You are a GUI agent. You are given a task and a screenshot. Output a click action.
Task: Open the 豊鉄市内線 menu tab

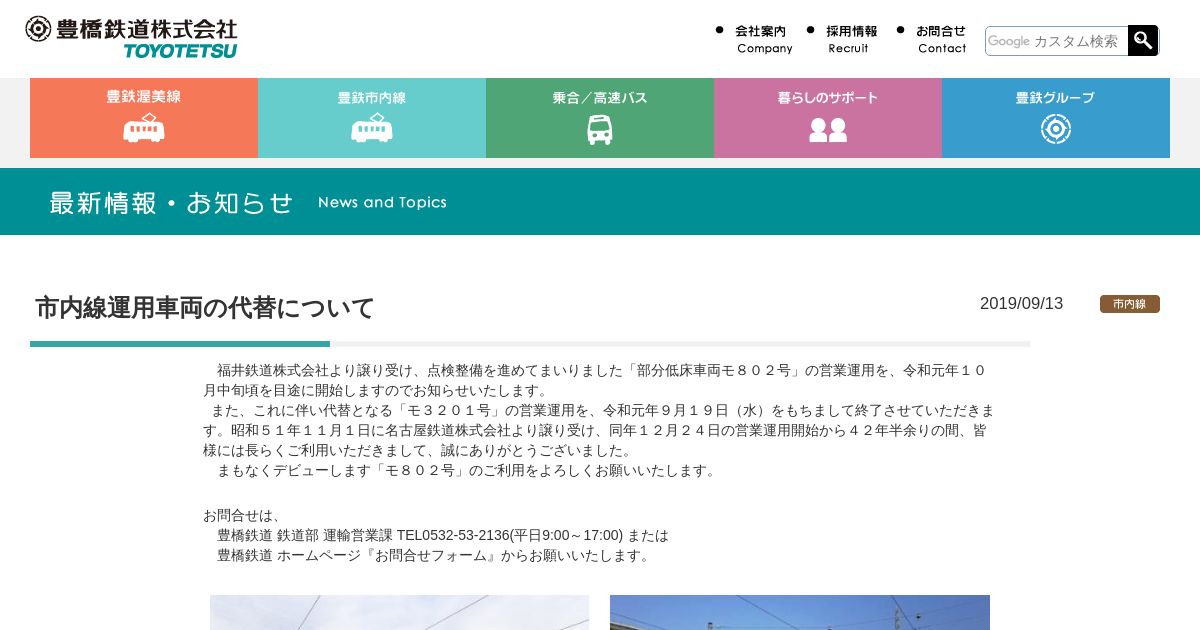coord(372,118)
